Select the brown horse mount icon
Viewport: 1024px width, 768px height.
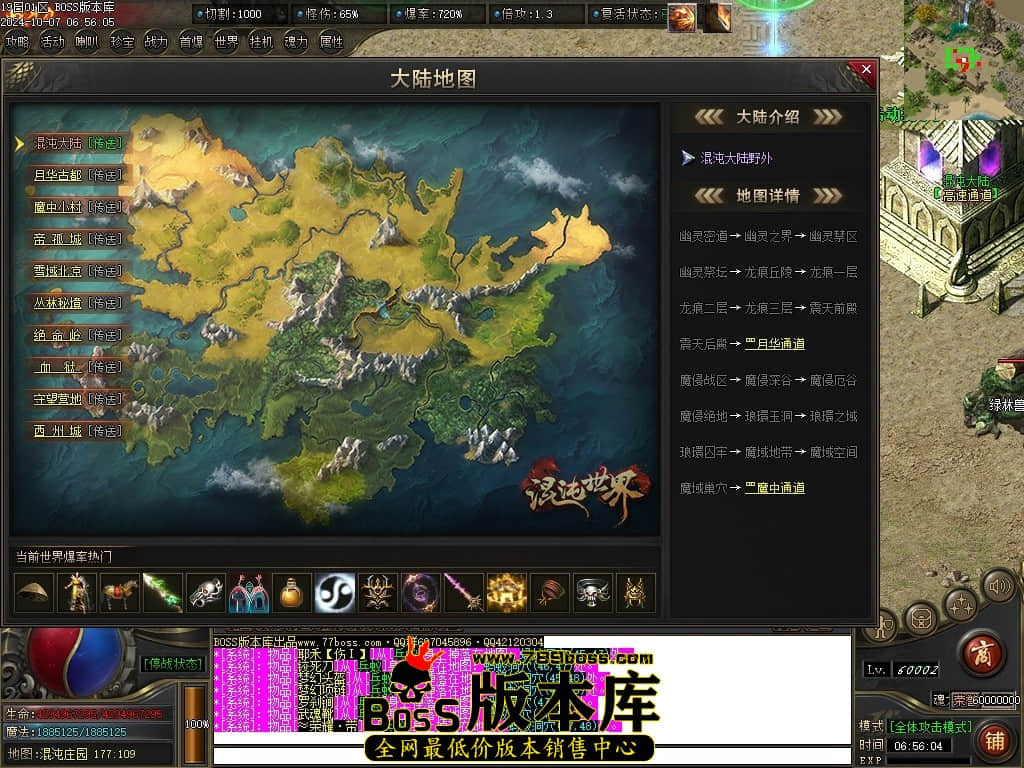(120, 593)
